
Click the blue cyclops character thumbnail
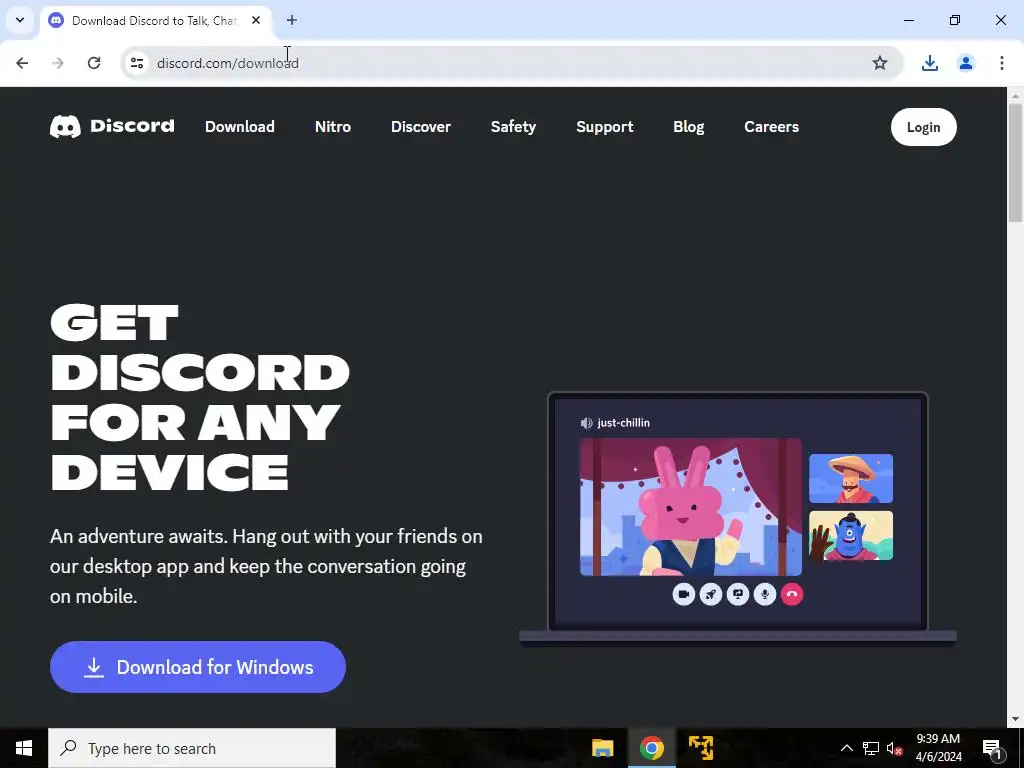[x=851, y=536]
